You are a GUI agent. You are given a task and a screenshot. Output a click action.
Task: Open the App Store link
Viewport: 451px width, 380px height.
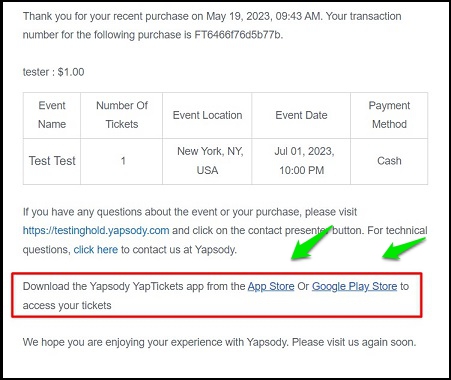271,286
